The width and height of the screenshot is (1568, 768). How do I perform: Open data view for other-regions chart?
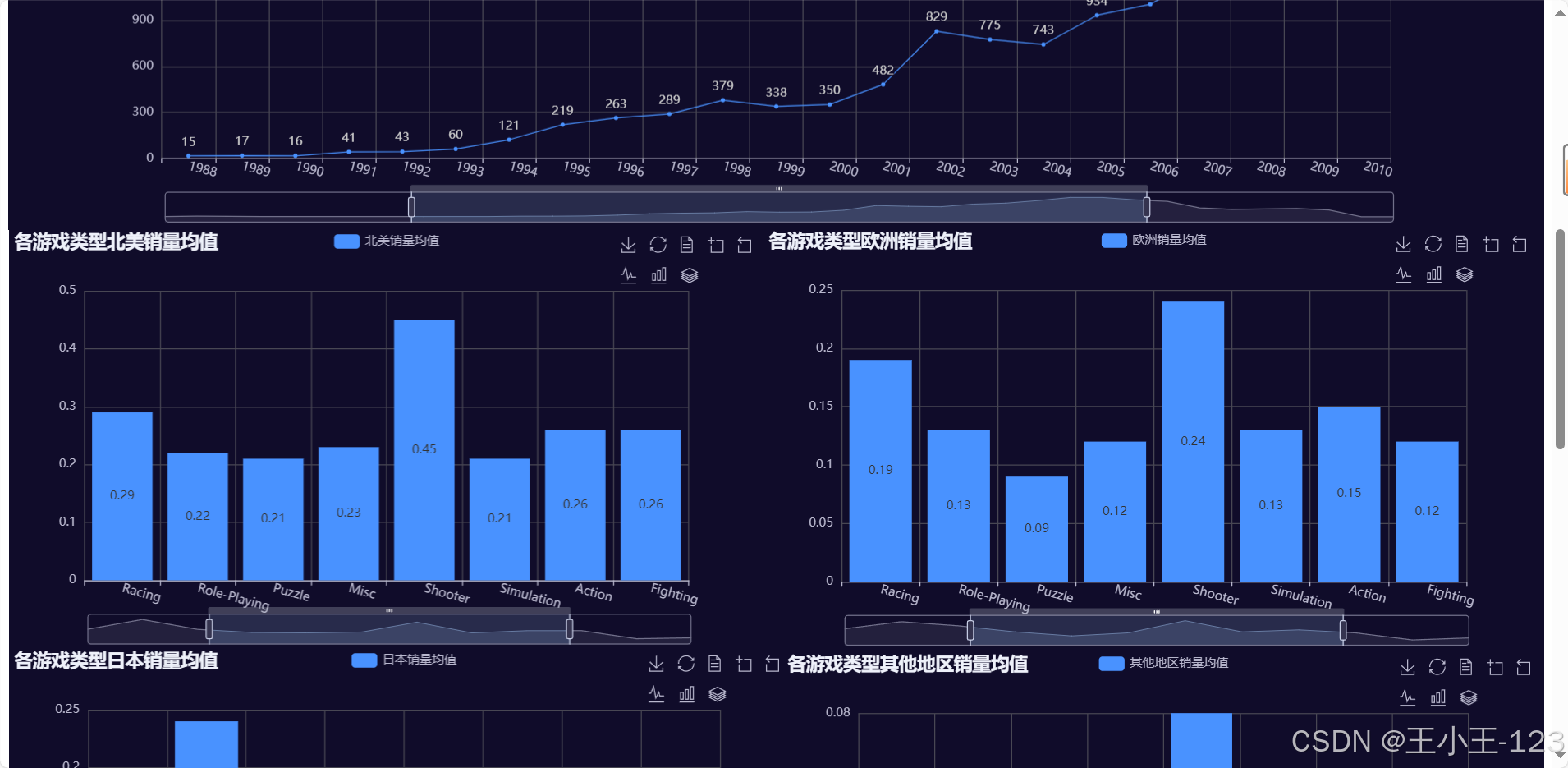(x=1465, y=667)
